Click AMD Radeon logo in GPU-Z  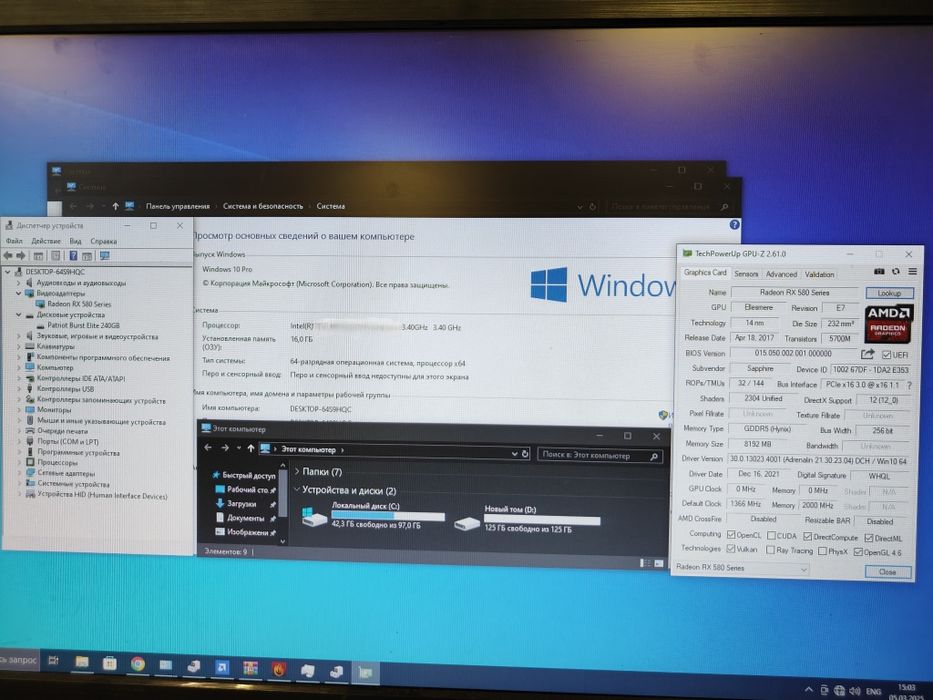888,323
